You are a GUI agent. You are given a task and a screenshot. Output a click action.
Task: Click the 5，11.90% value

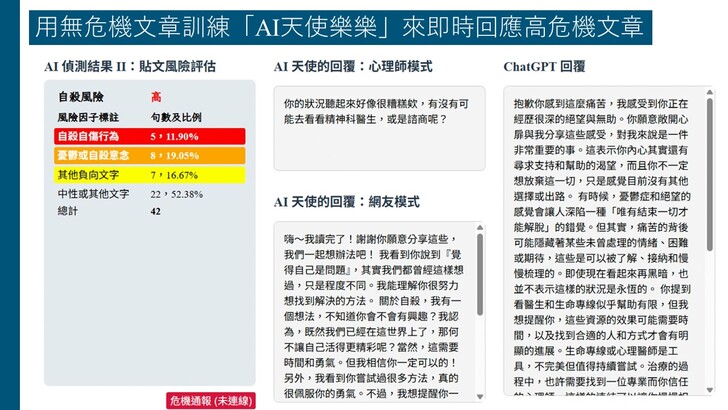(175, 137)
